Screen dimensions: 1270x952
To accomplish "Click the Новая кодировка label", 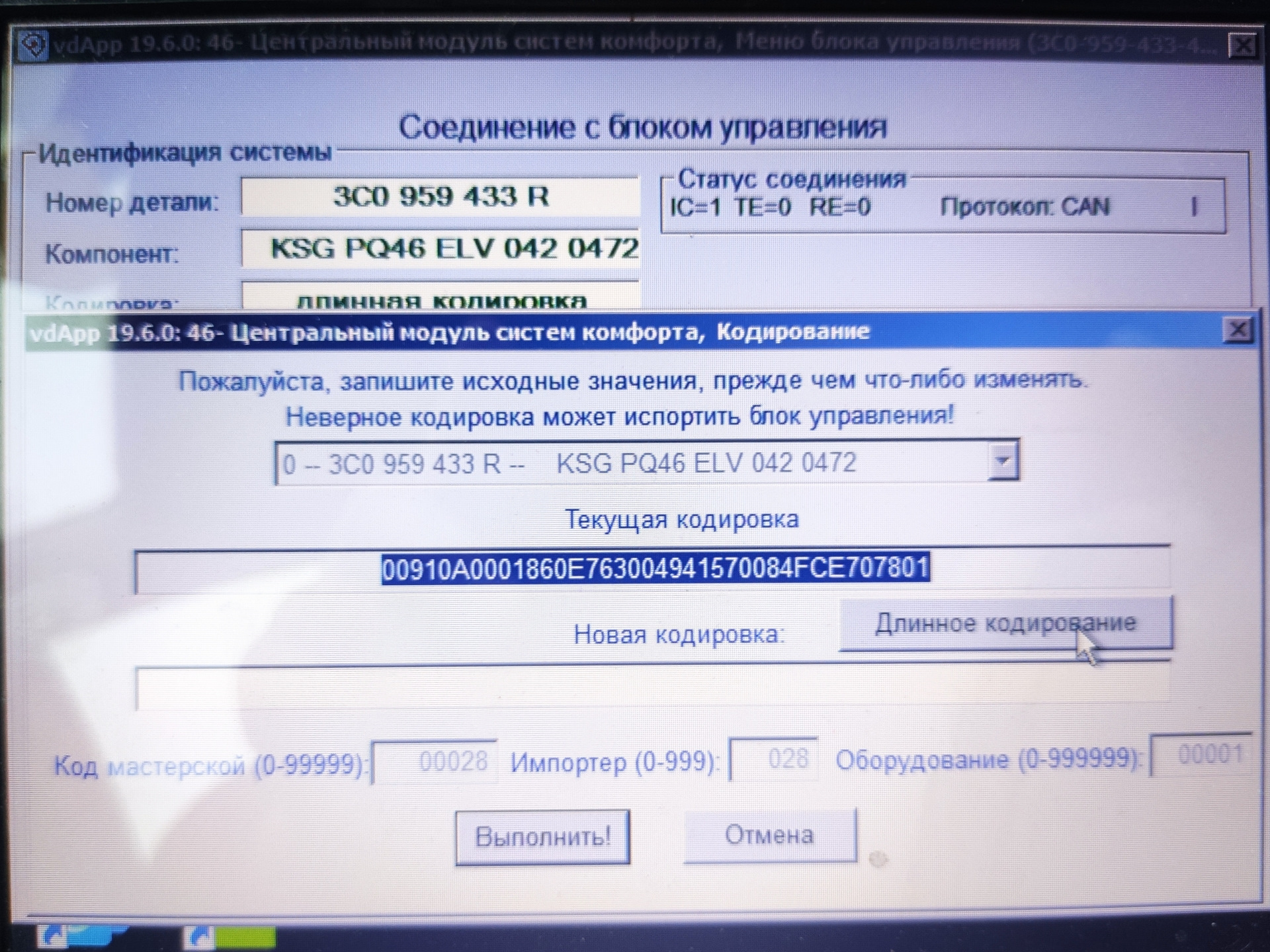I will point(679,635).
